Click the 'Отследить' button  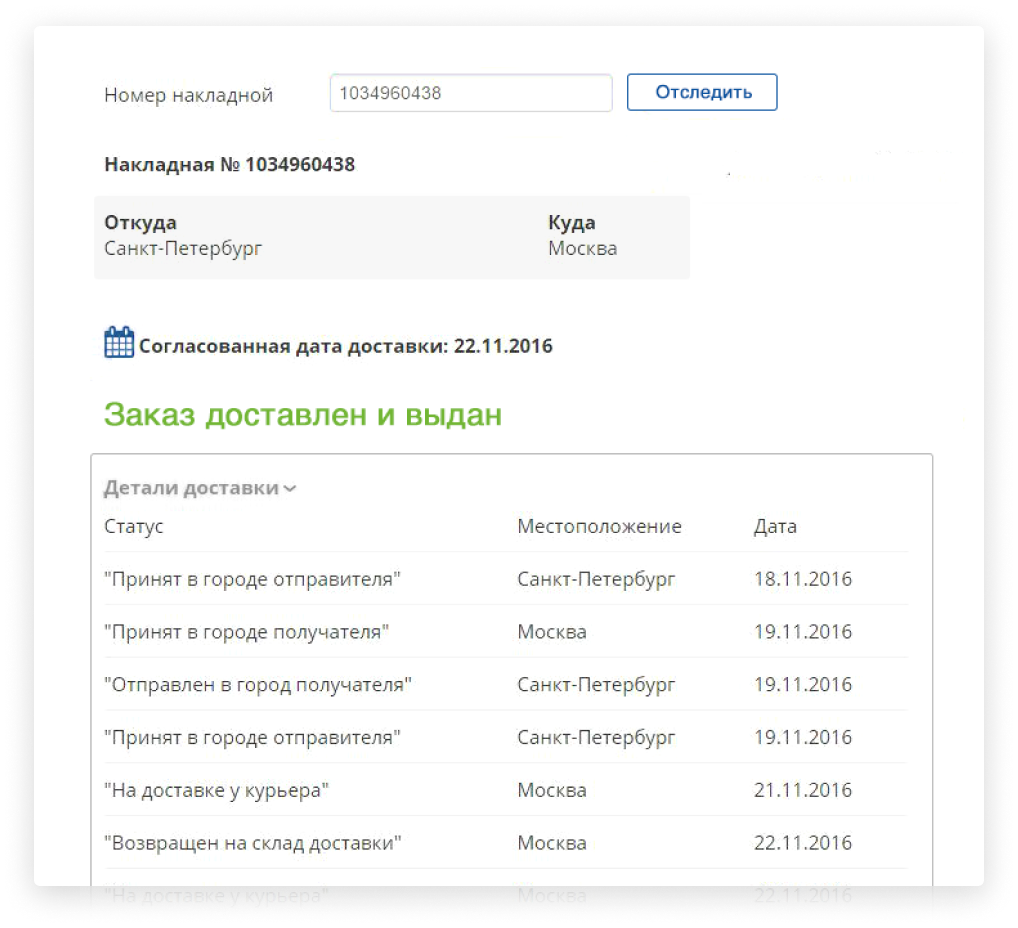click(x=702, y=92)
